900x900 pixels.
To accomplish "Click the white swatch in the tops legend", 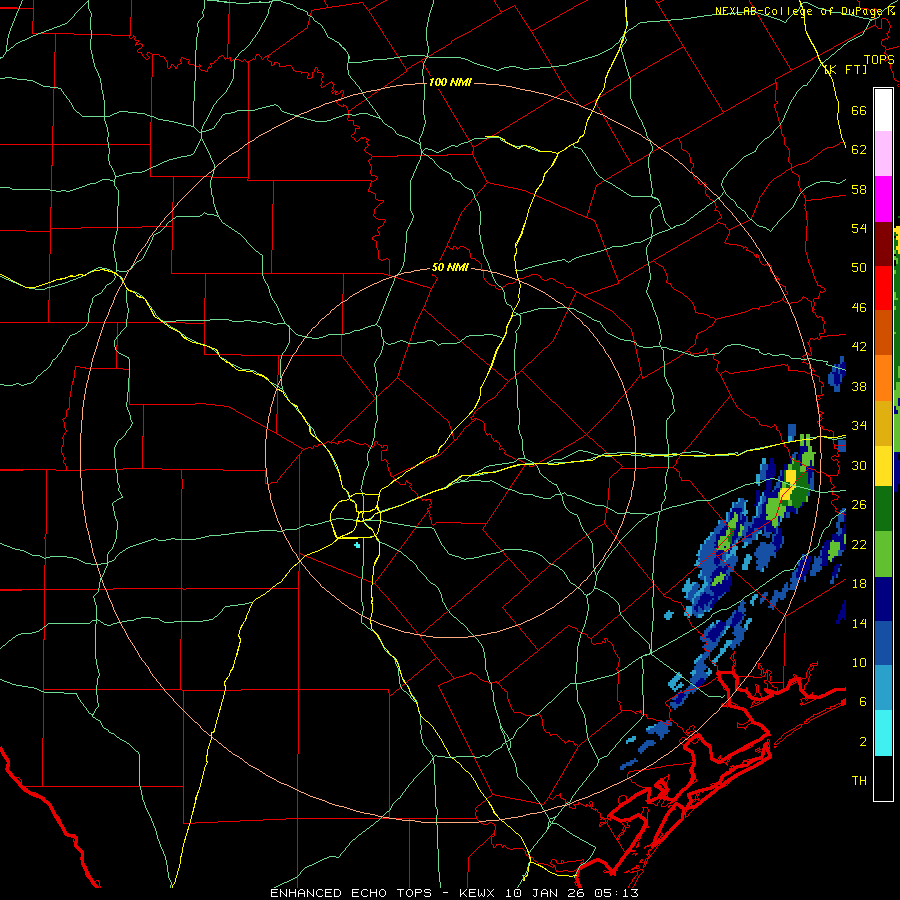I will (883, 110).
